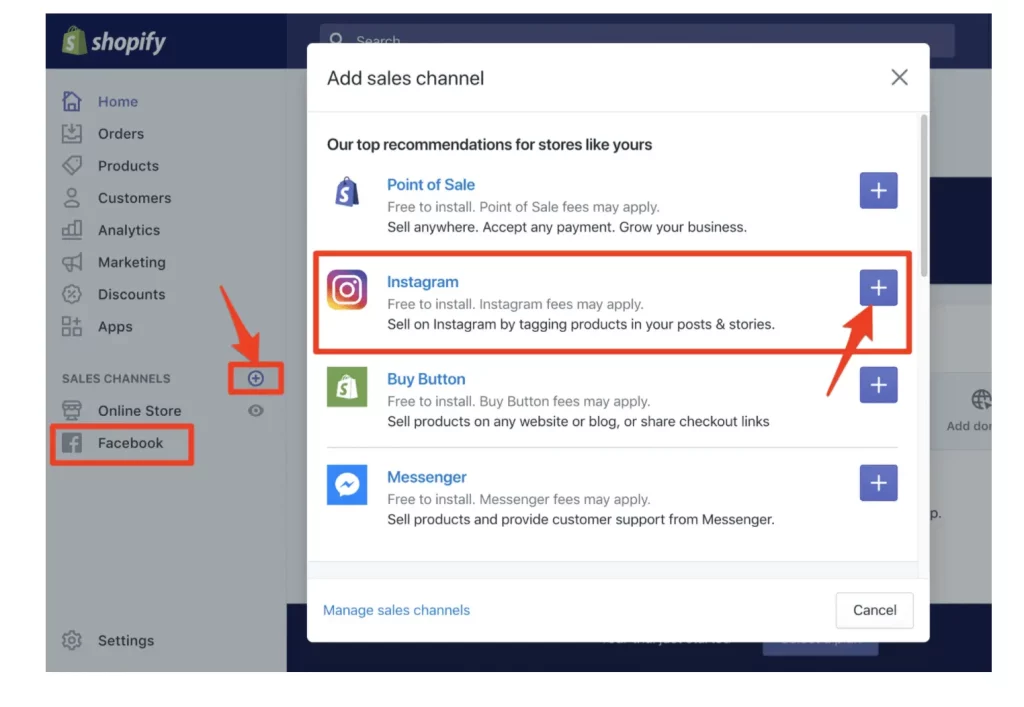Image resolution: width=1024 pixels, height=707 pixels.
Task: Click the Search field in top bar
Action: point(637,39)
